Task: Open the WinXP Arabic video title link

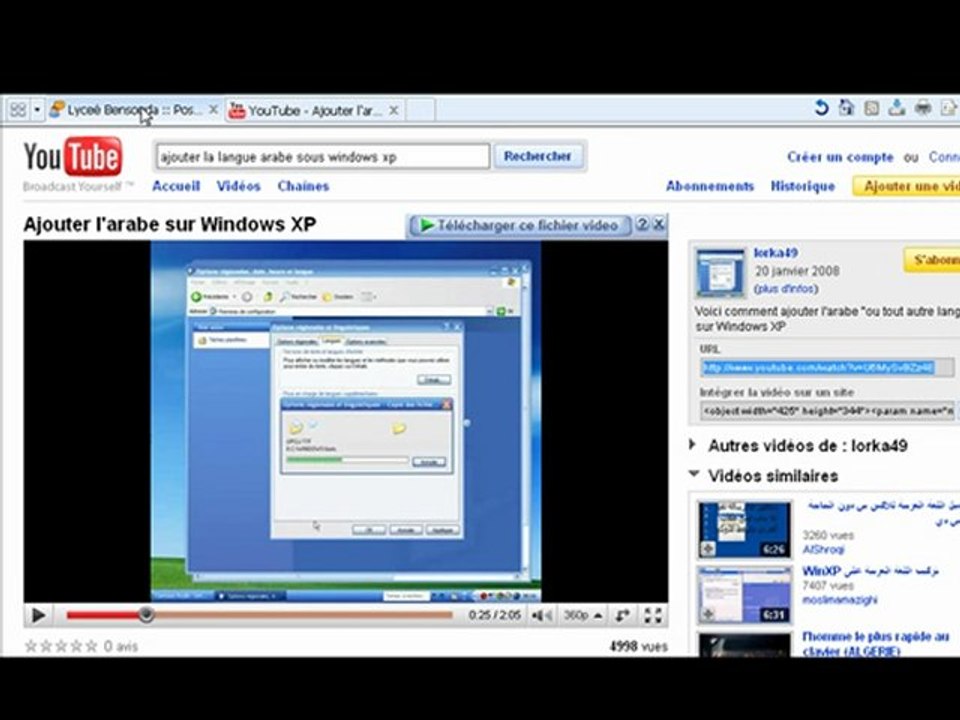Action: 870,571
